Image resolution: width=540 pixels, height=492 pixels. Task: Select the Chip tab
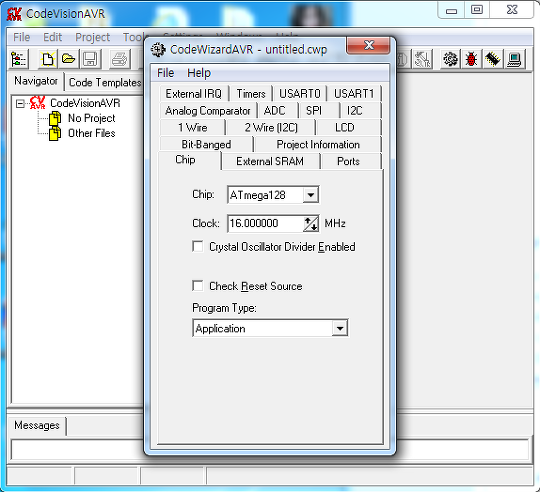point(185,160)
